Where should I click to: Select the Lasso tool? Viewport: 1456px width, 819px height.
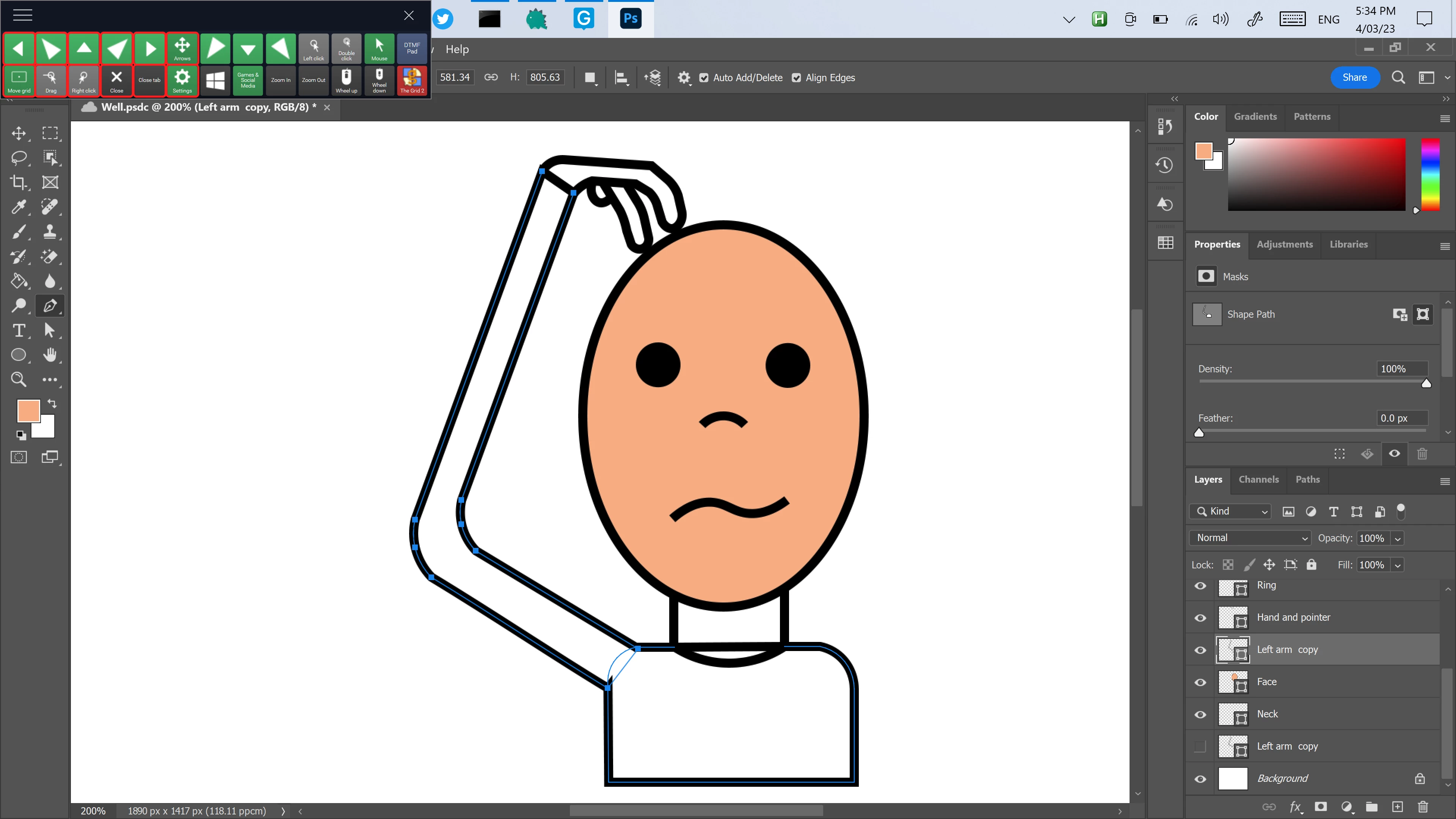(19, 158)
